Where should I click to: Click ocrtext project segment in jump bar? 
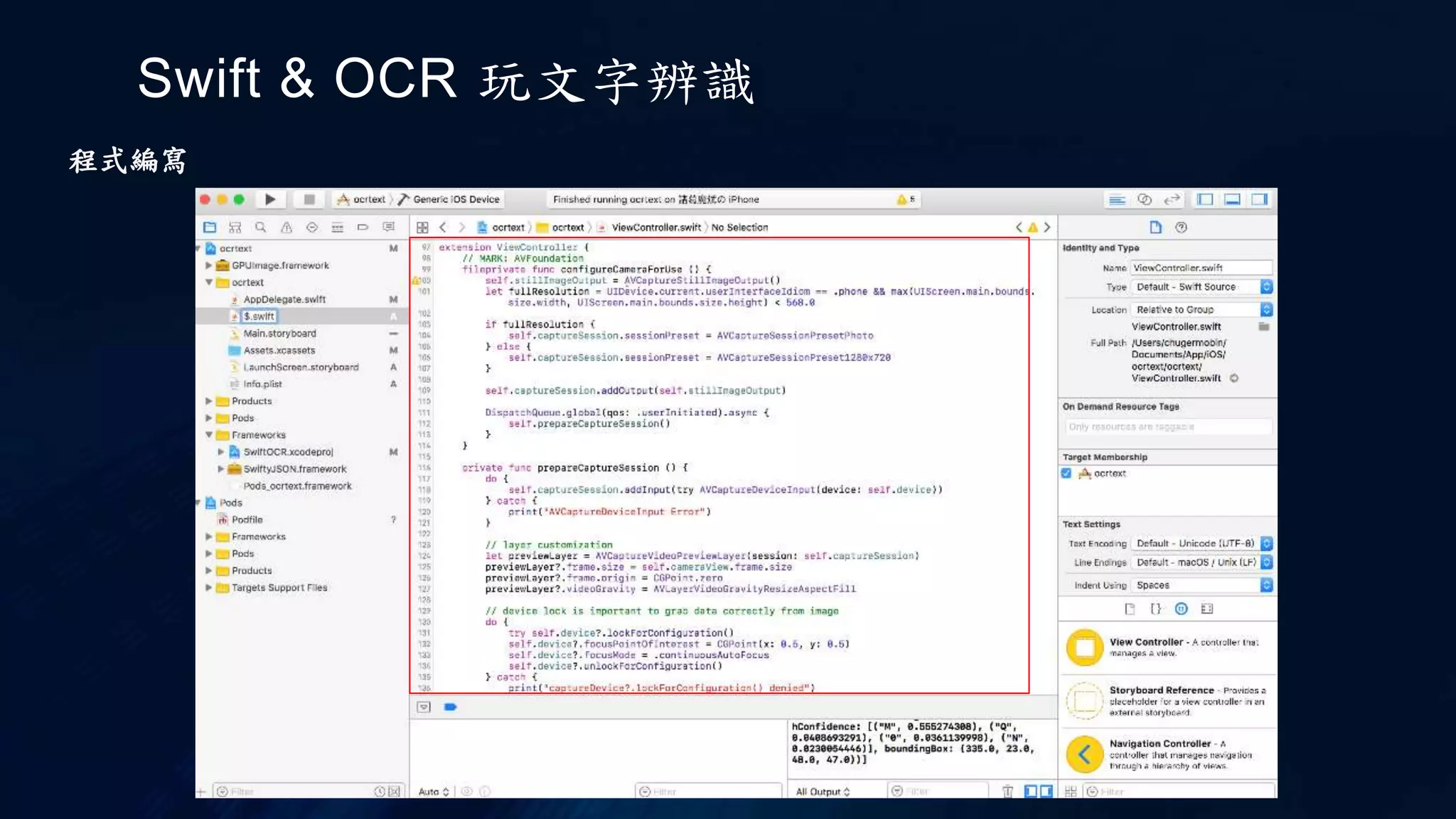click(x=501, y=227)
